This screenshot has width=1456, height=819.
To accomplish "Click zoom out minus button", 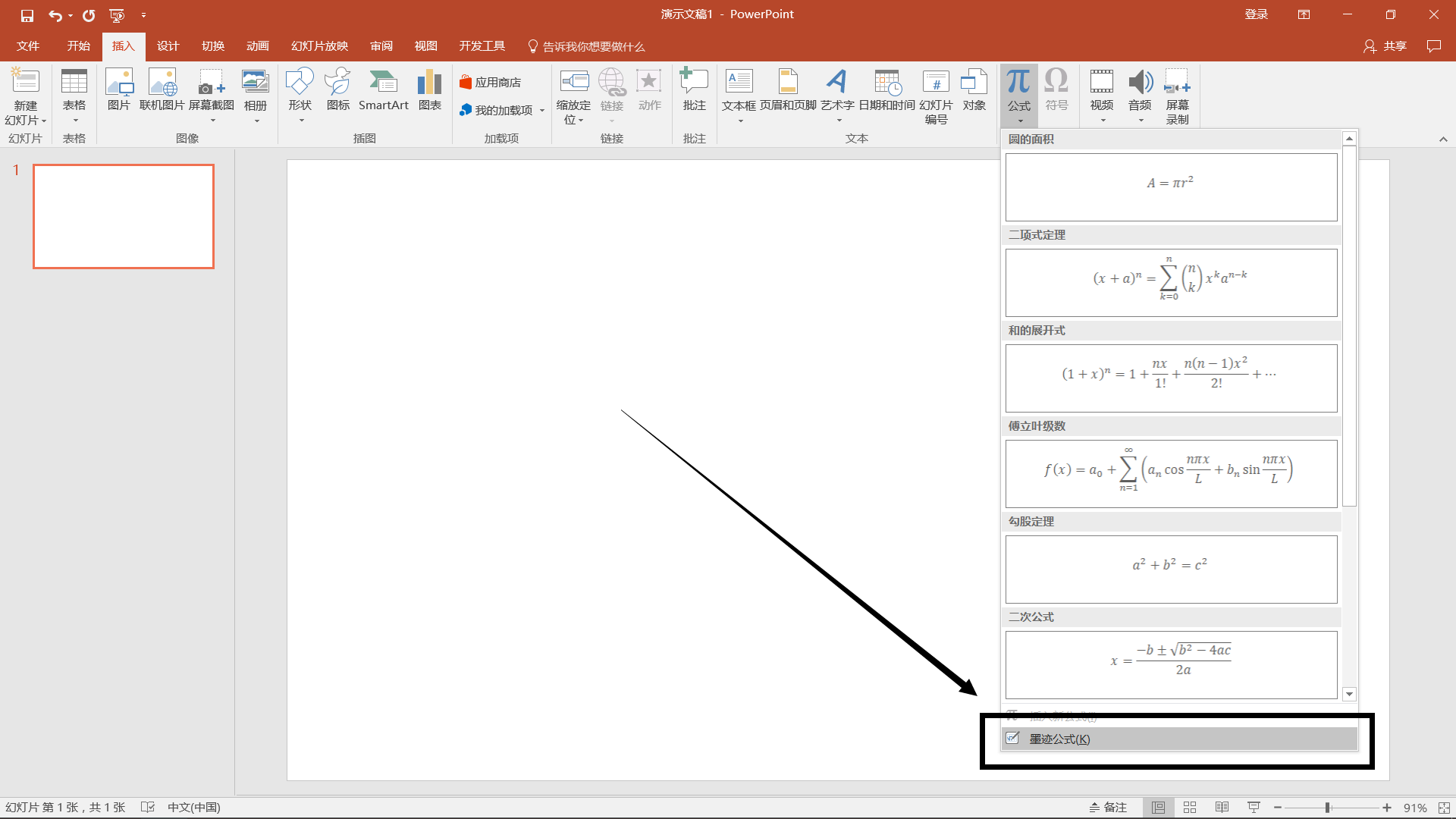I will point(1278,808).
